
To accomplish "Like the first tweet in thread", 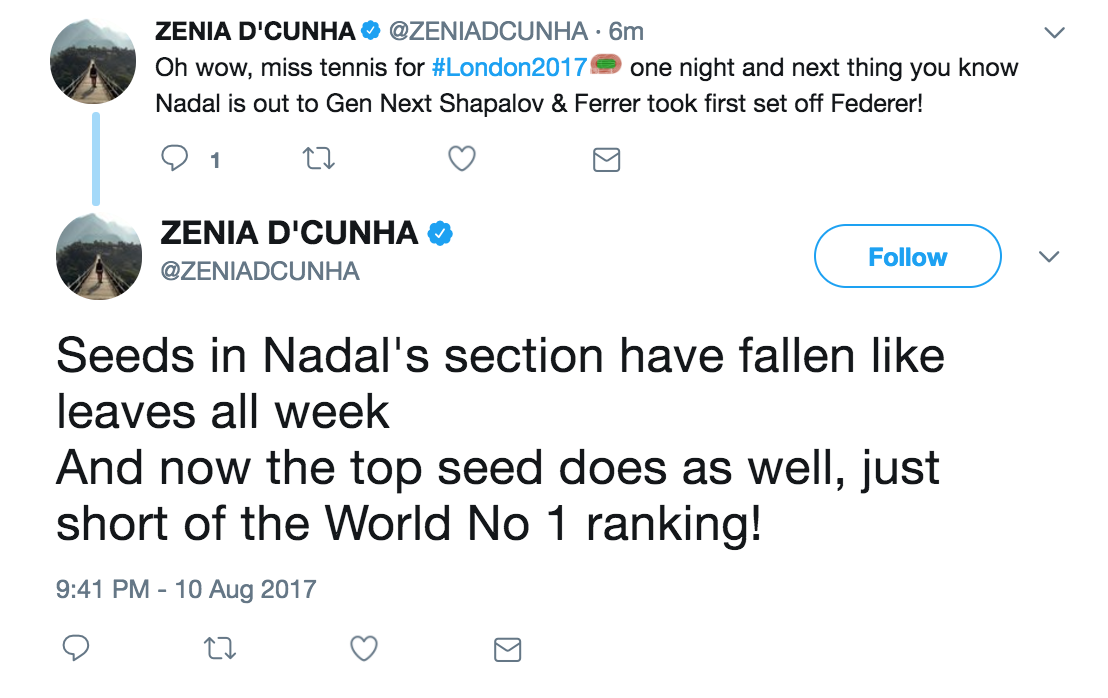I will click(x=461, y=159).
